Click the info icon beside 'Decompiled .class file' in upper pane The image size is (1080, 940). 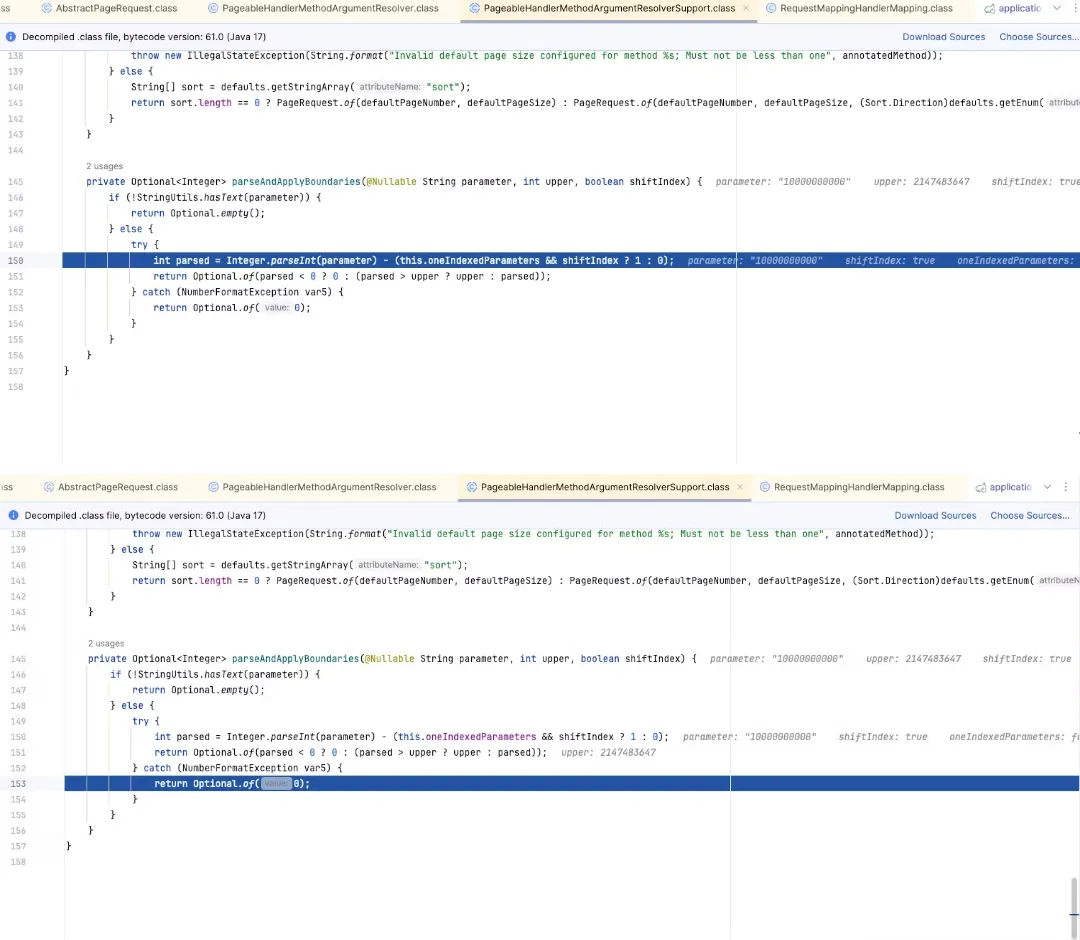[11, 37]
